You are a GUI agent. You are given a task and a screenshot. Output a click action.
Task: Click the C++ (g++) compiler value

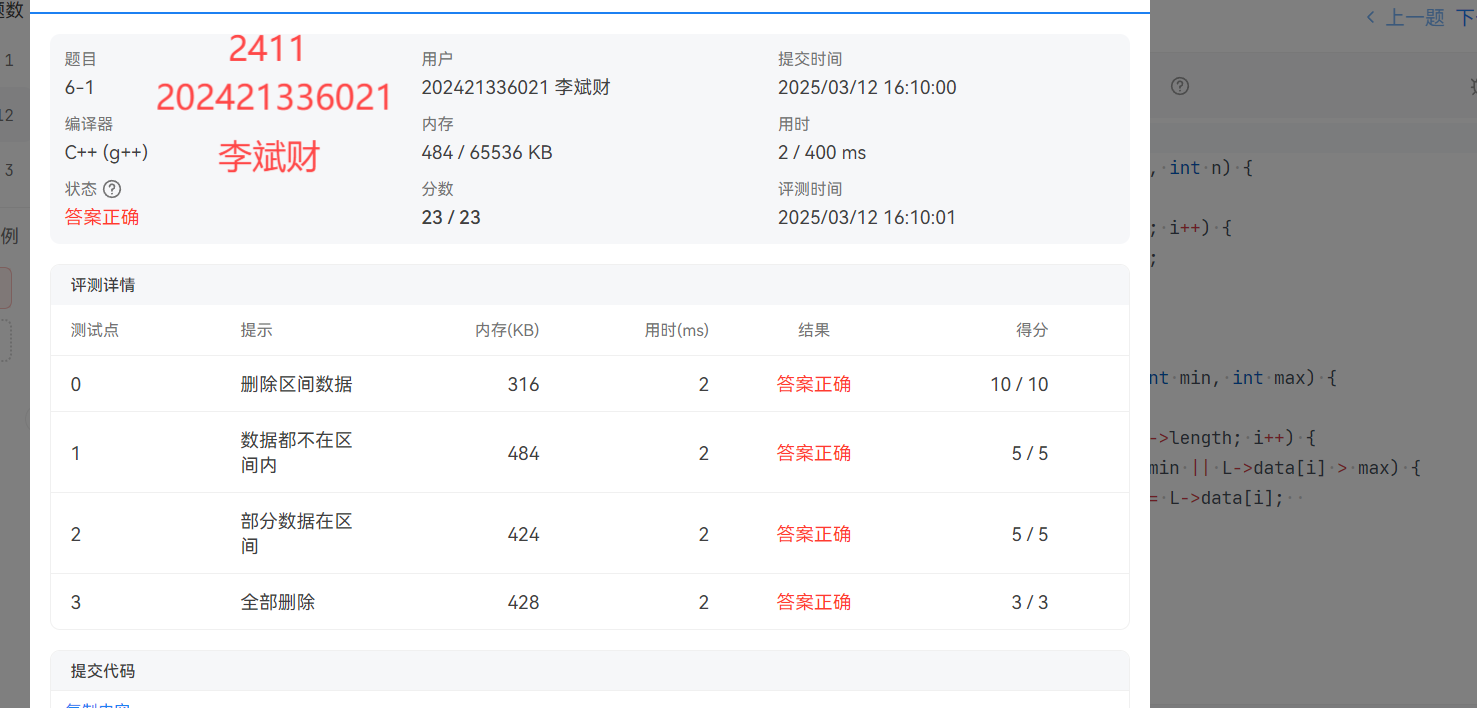coord(106,153)
